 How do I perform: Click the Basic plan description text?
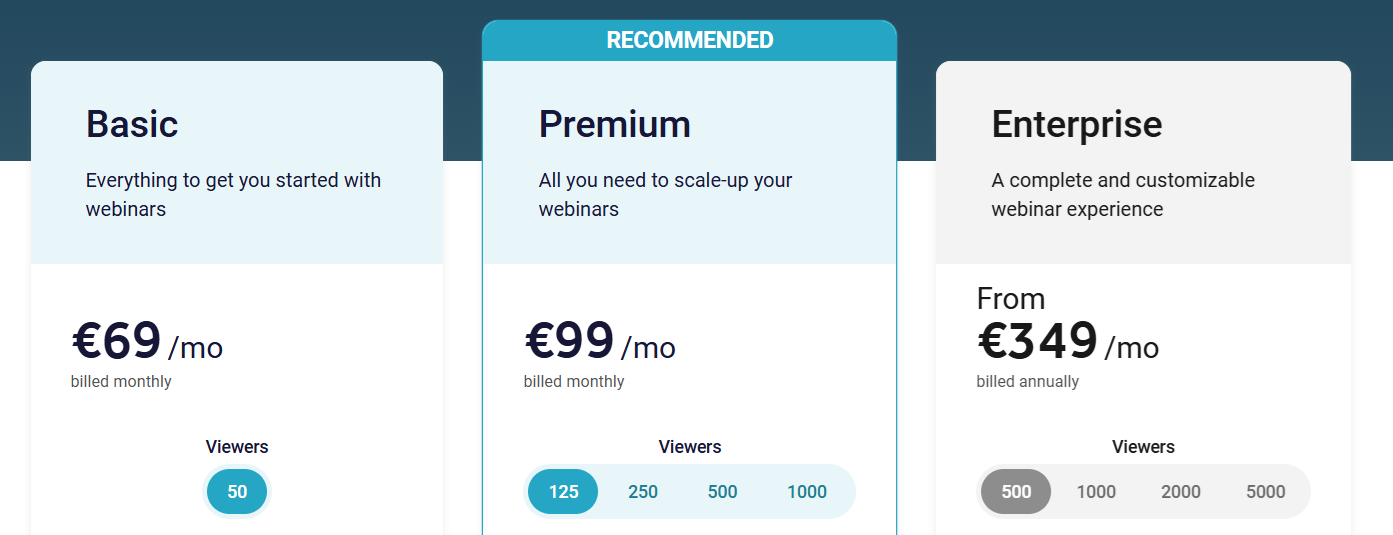[233, 195]
